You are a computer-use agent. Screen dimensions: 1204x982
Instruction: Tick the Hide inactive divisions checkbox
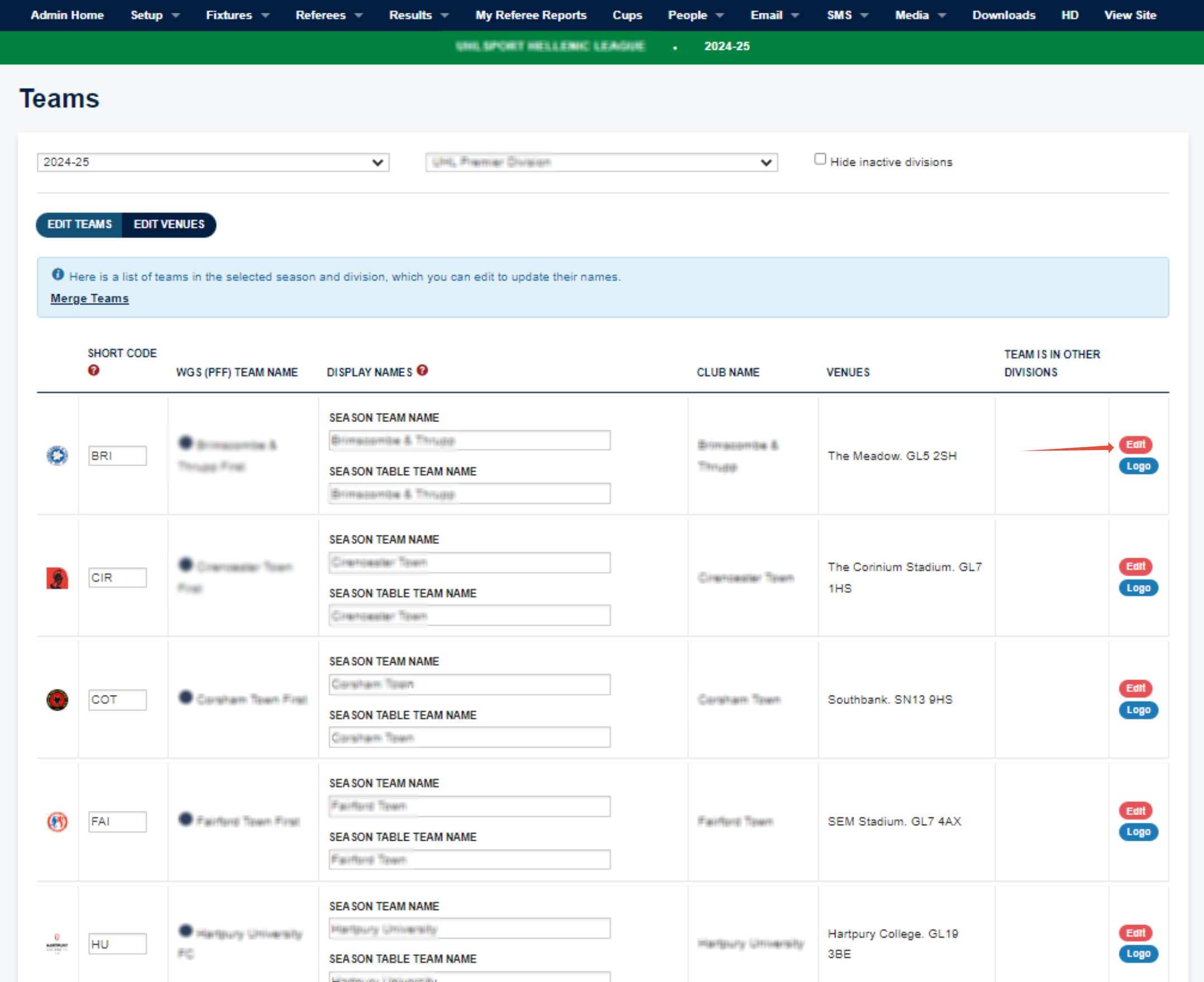820,159
